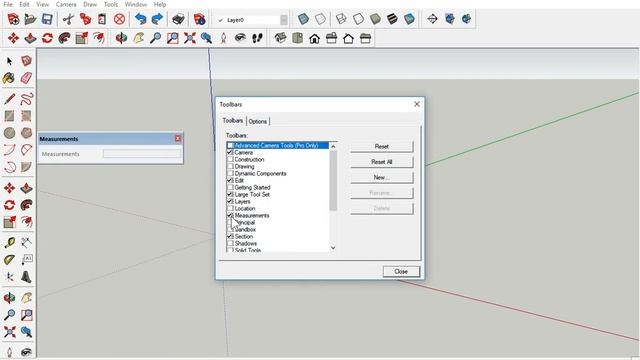Open the Layer0 layer dropdown

(x=284, y=20)
